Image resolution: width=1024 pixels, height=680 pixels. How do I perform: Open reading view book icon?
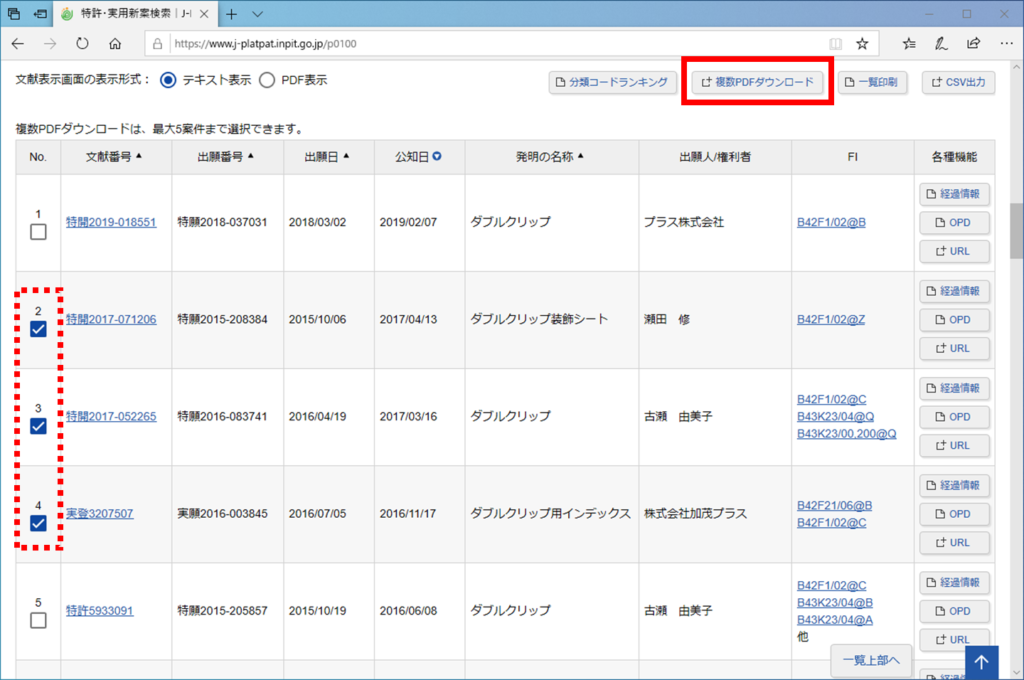pyautogui.click(x=835, y=44)
